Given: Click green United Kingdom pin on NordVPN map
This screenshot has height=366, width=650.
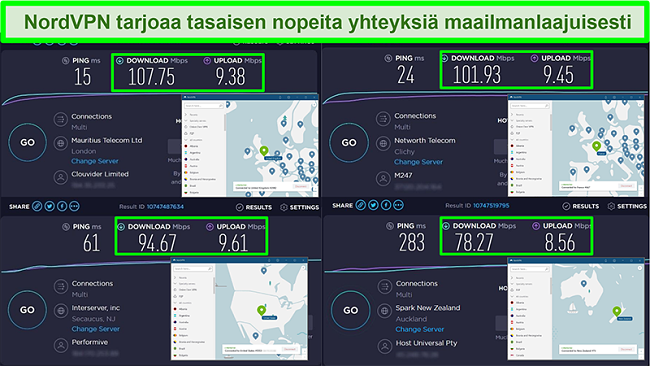Looking at the screenshot, I should click(x=264, y=151).
